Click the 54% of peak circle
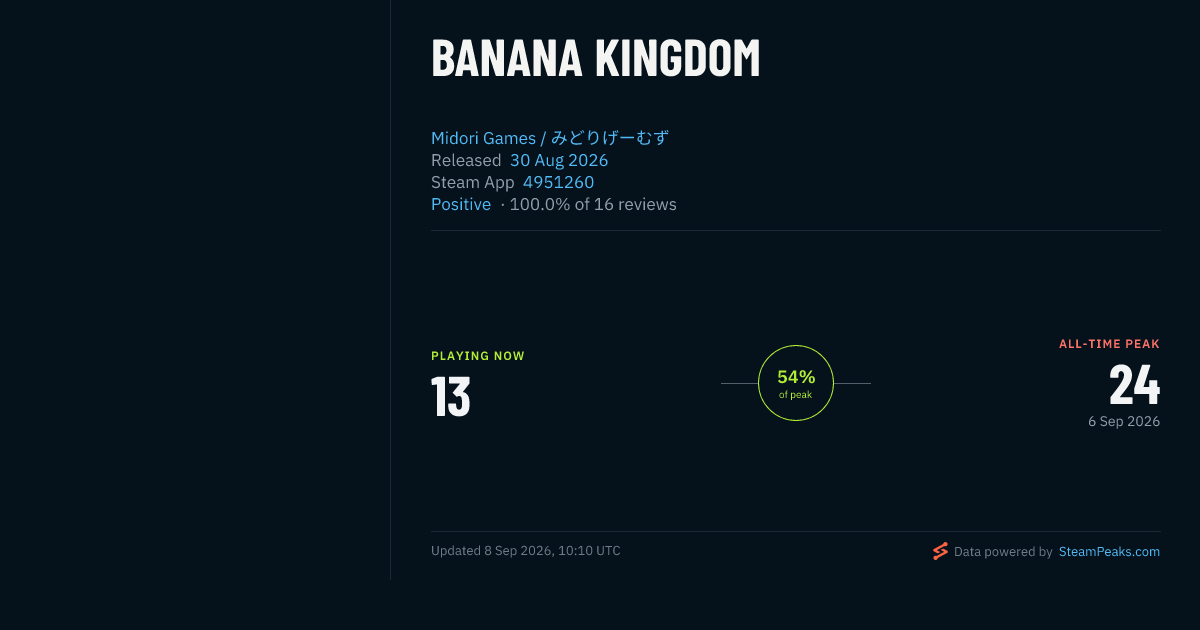This screenshot has height=630, width=1200. [x=796, y=383]
